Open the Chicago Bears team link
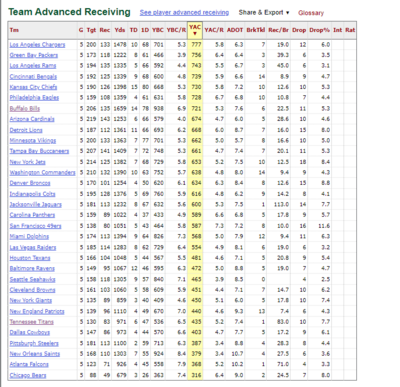 coord(28,375)
